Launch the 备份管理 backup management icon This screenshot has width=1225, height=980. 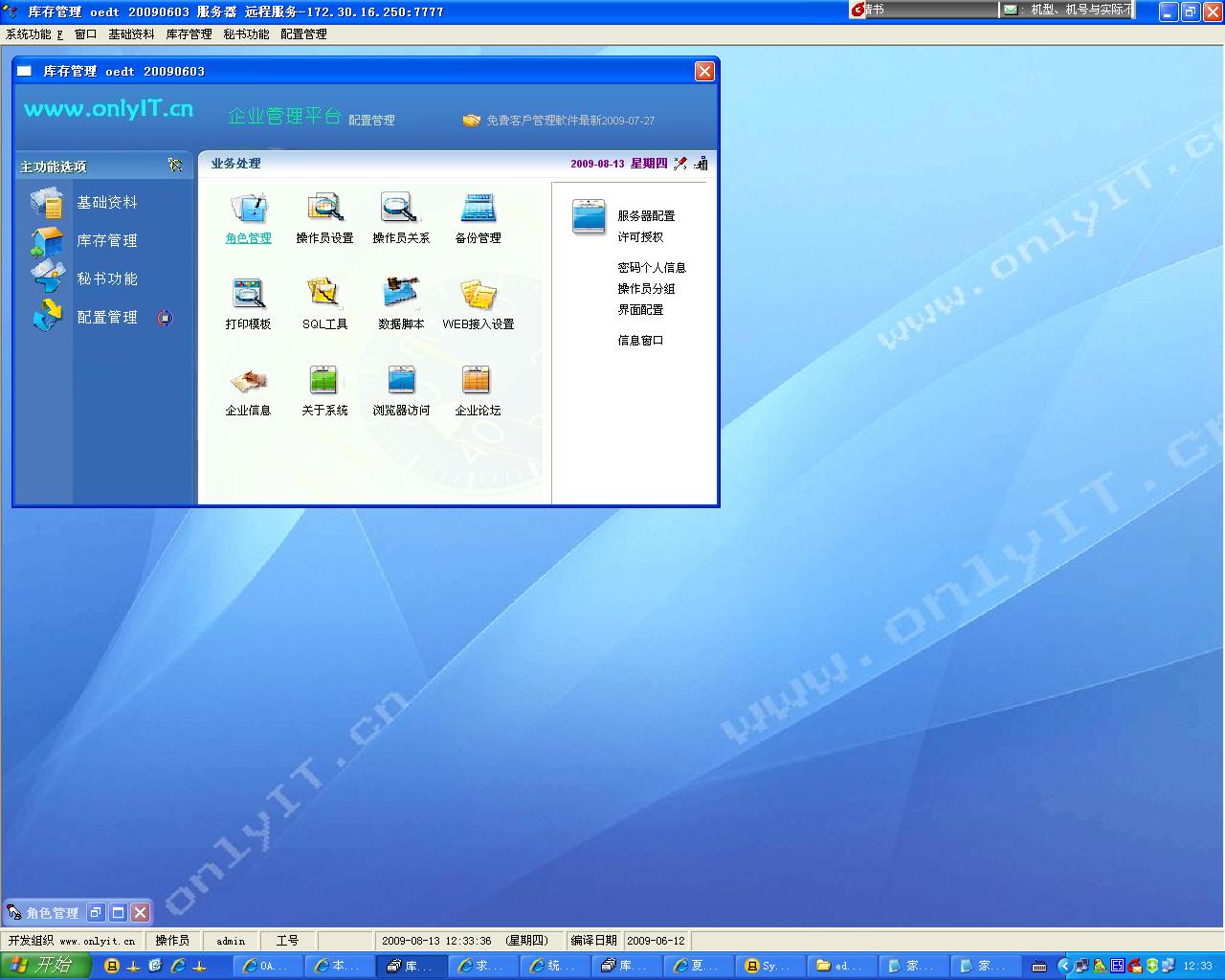pos(478,209)
